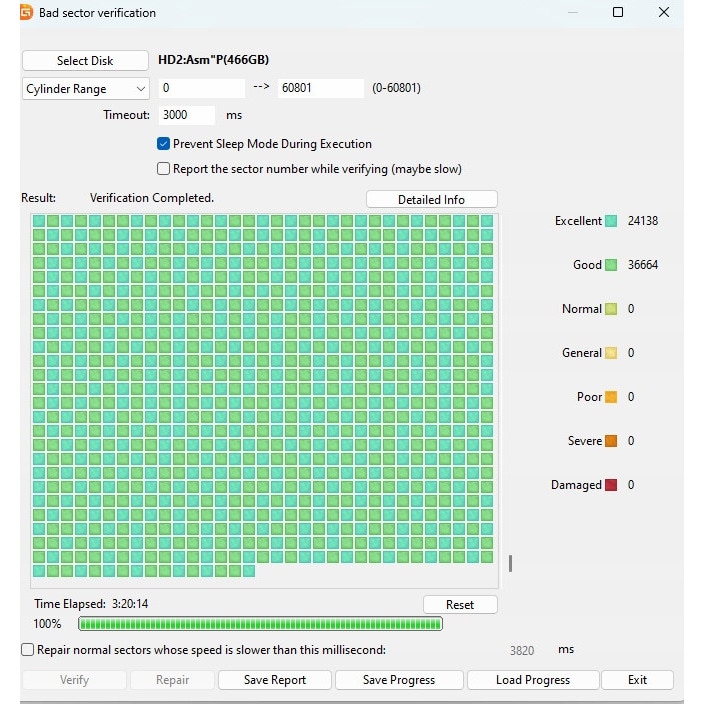
Task: Click the General pale yellow legend swatch
Action: pos(610,353)
